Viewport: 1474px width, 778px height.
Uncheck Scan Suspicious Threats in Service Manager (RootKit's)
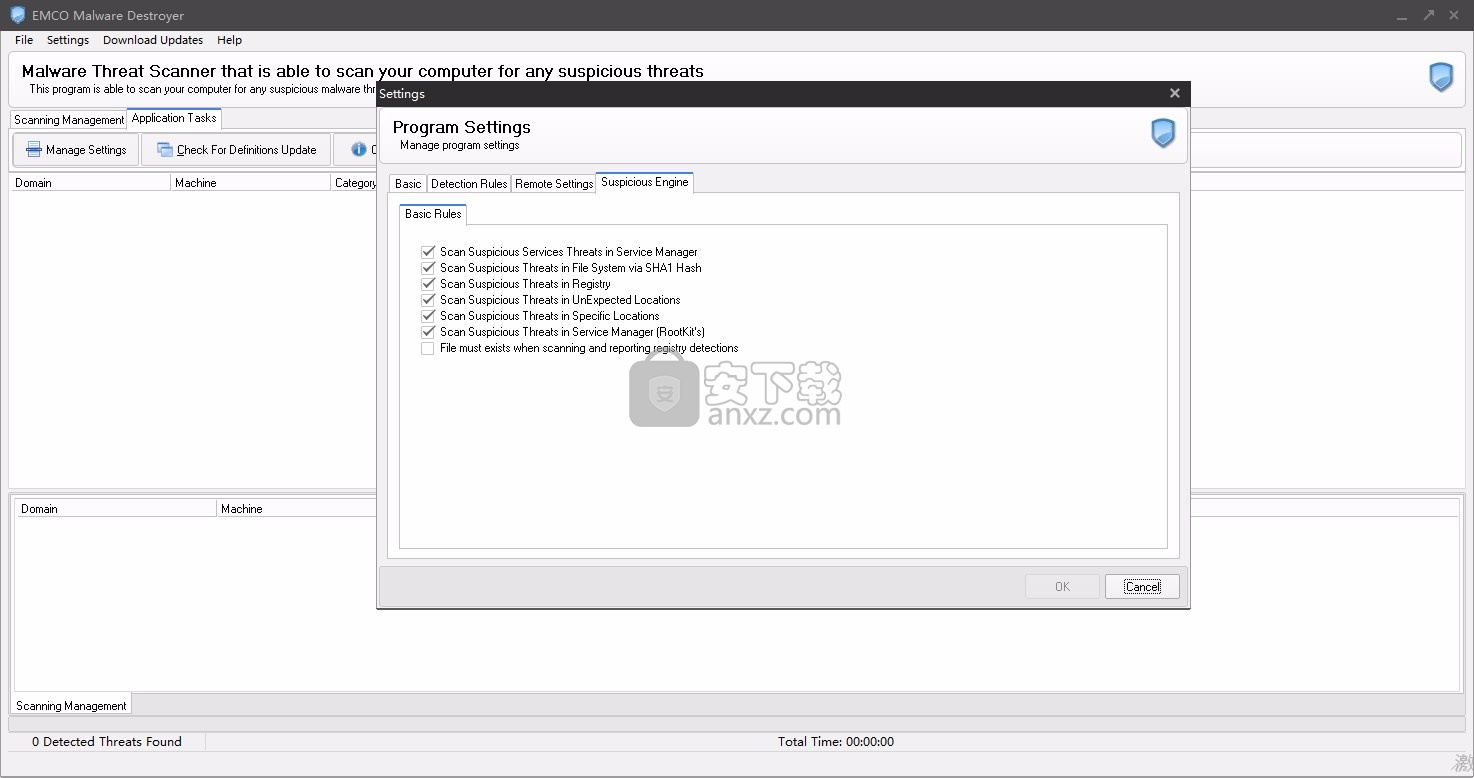tap(428, 332)
